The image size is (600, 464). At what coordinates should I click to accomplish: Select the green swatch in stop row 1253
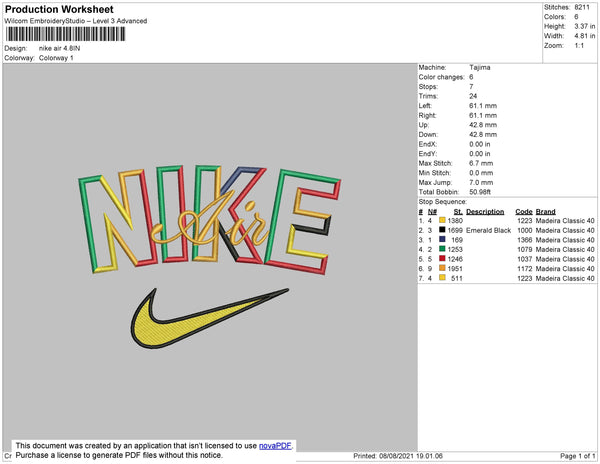pos(442,249)
